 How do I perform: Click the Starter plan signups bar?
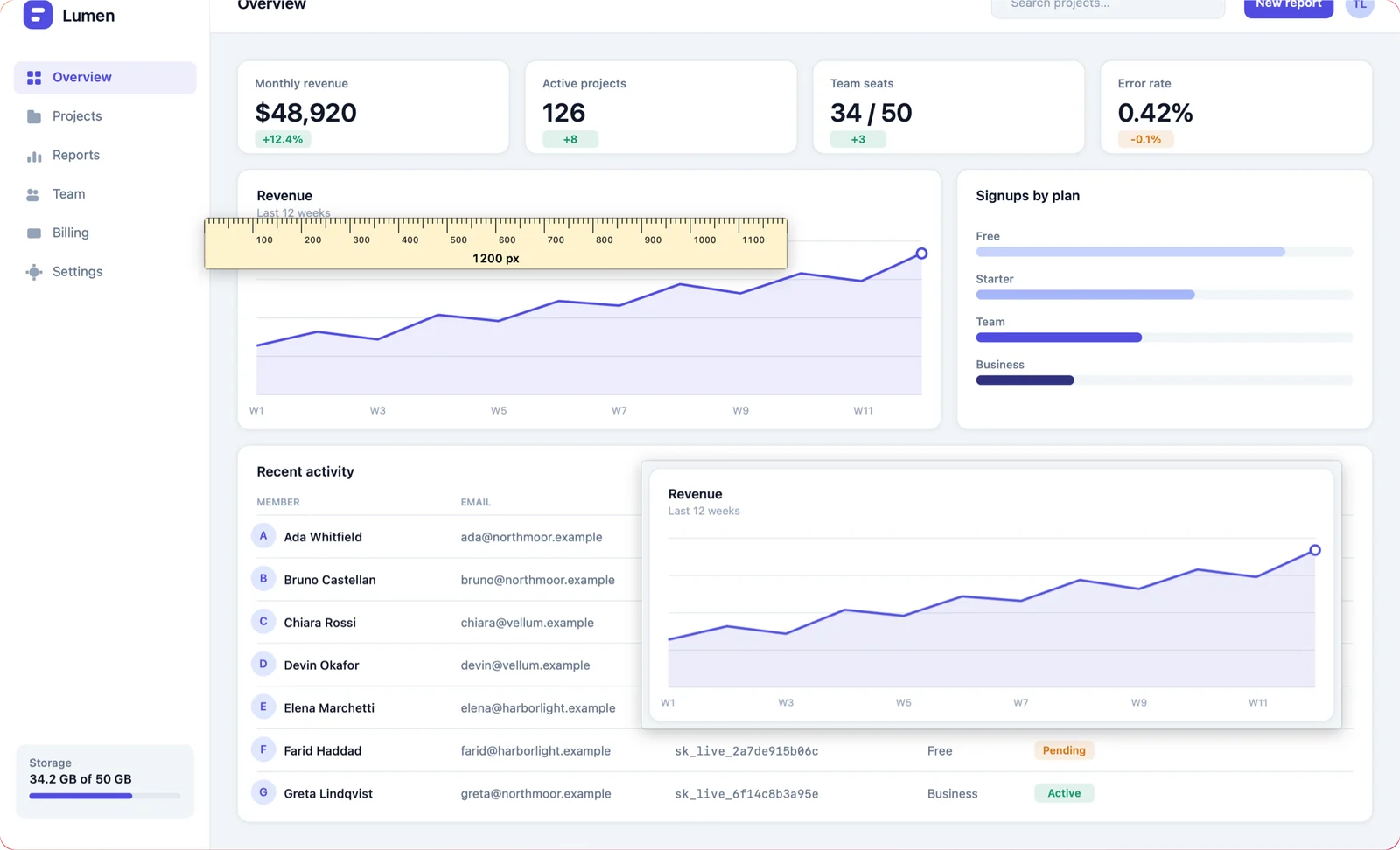pos(1165,295)
